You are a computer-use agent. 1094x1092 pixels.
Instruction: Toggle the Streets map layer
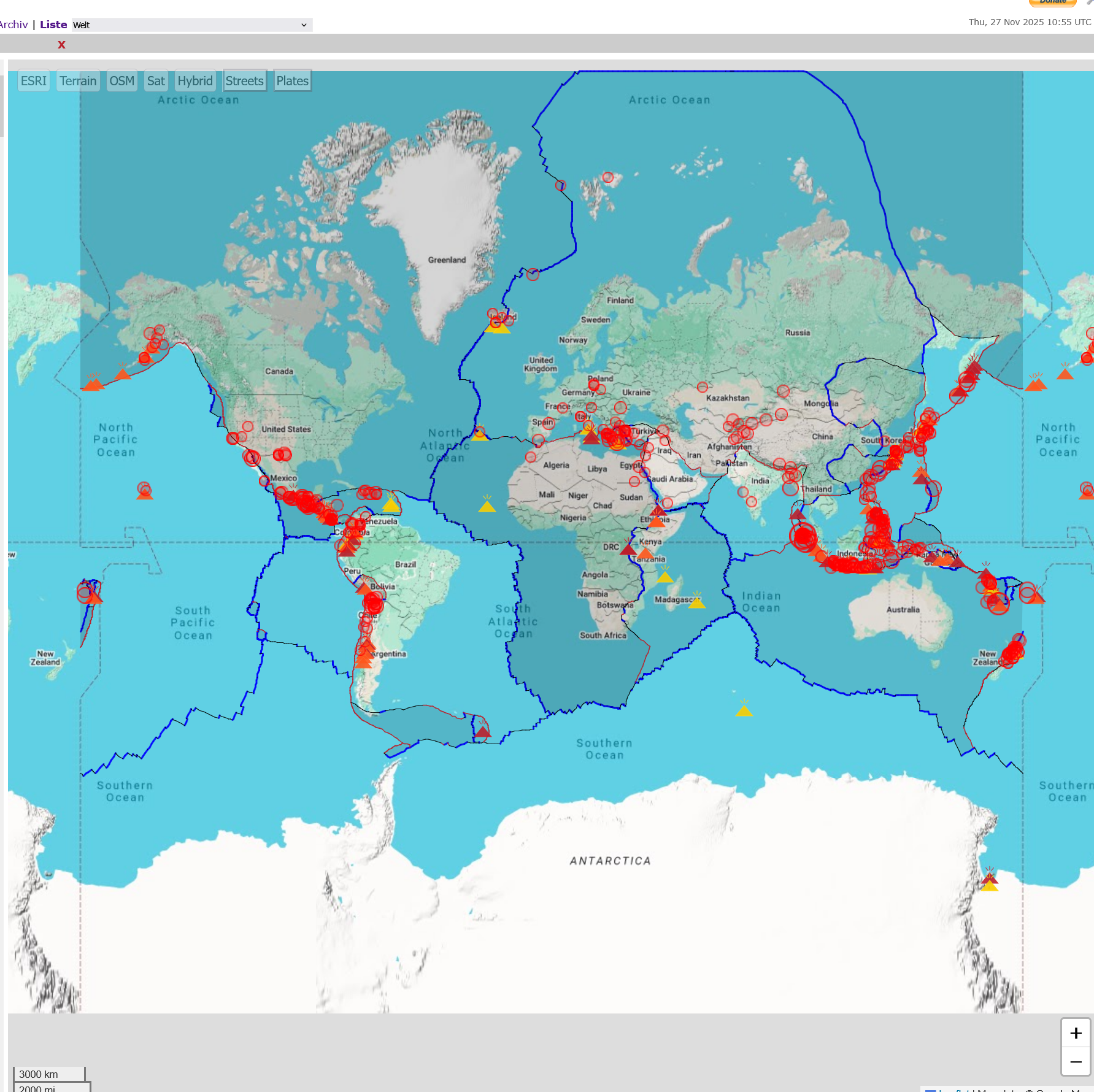[244, 81]
